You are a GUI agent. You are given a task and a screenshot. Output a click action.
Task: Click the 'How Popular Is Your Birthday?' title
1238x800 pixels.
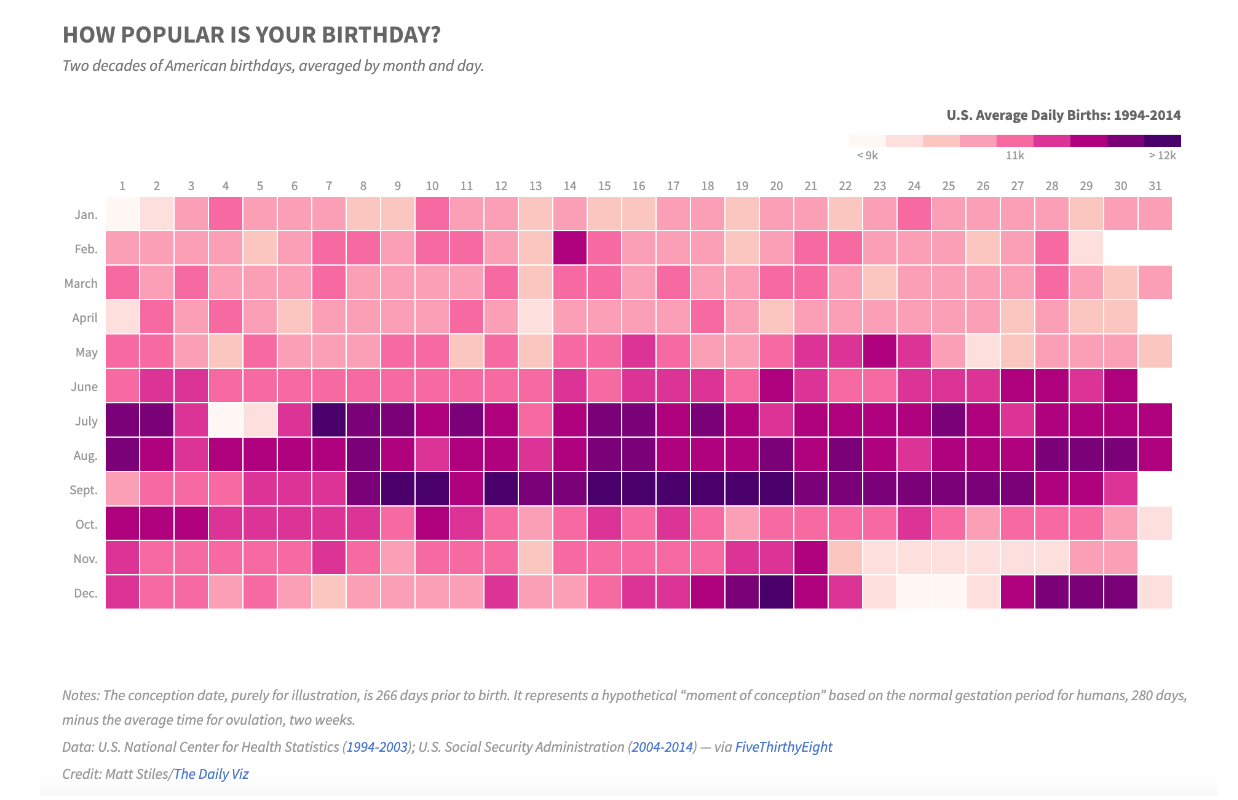[x=251, y=35]
